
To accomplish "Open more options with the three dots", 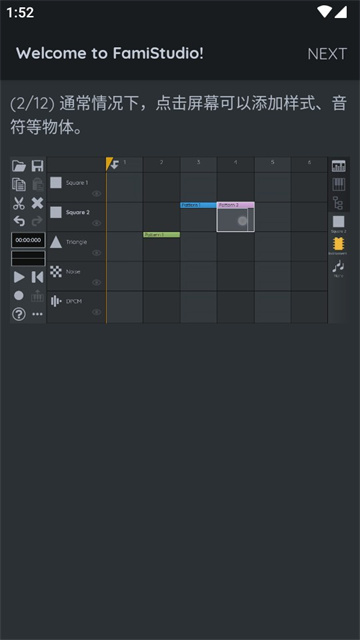I will (38, 314).
